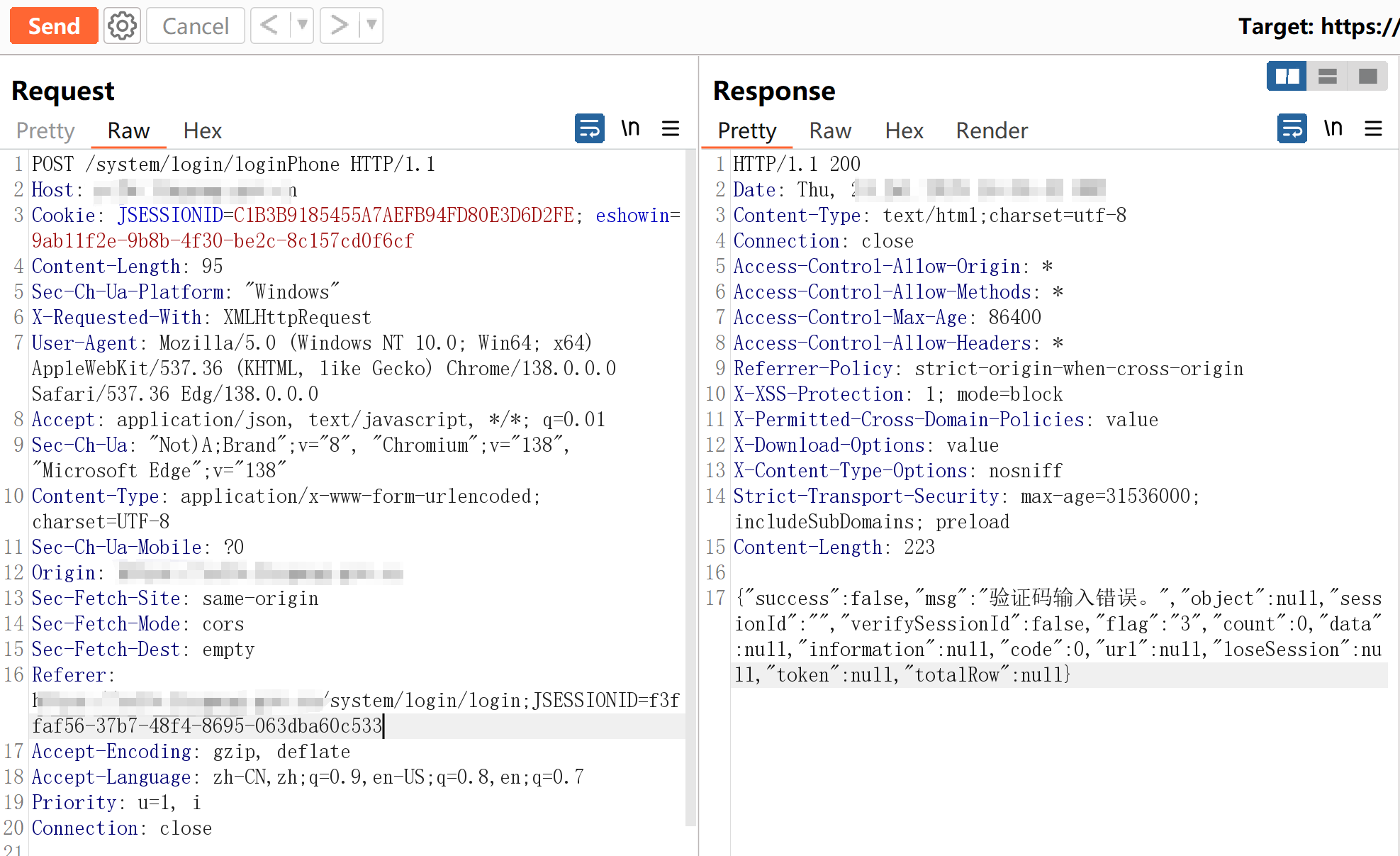Expand the back history dropdown arrow

point(302,26)
